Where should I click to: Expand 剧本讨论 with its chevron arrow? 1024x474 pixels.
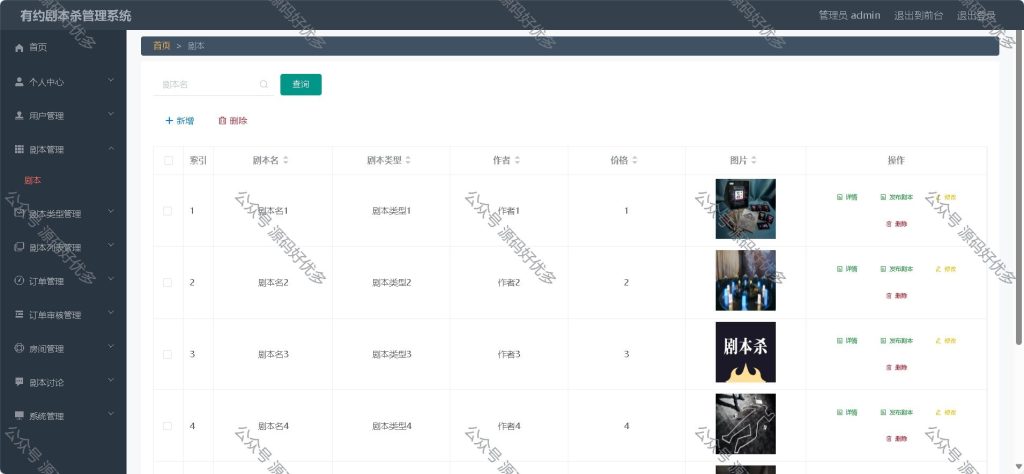point(110,381)
